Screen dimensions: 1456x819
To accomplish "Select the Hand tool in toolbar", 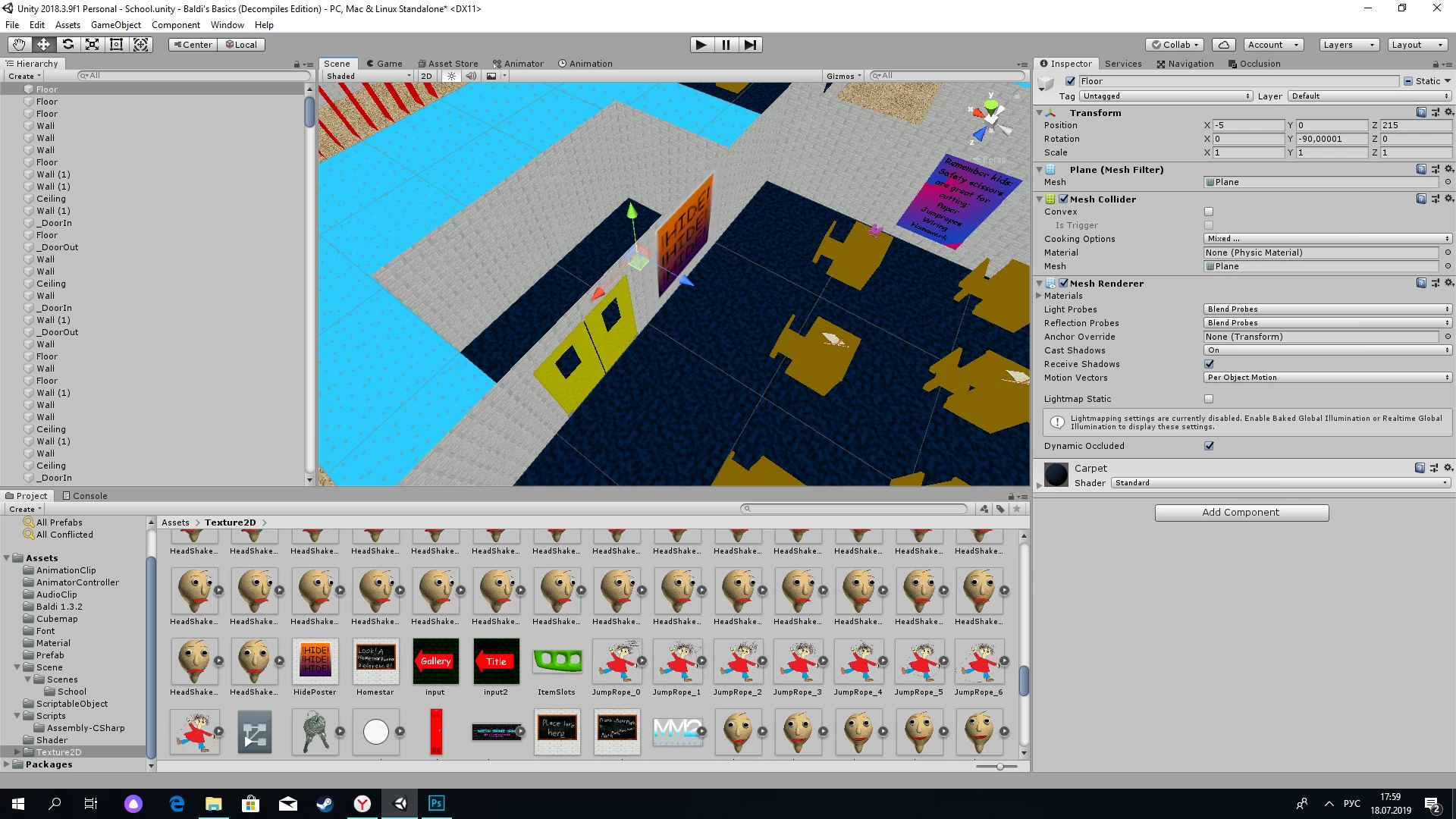I will coord(19,45).
